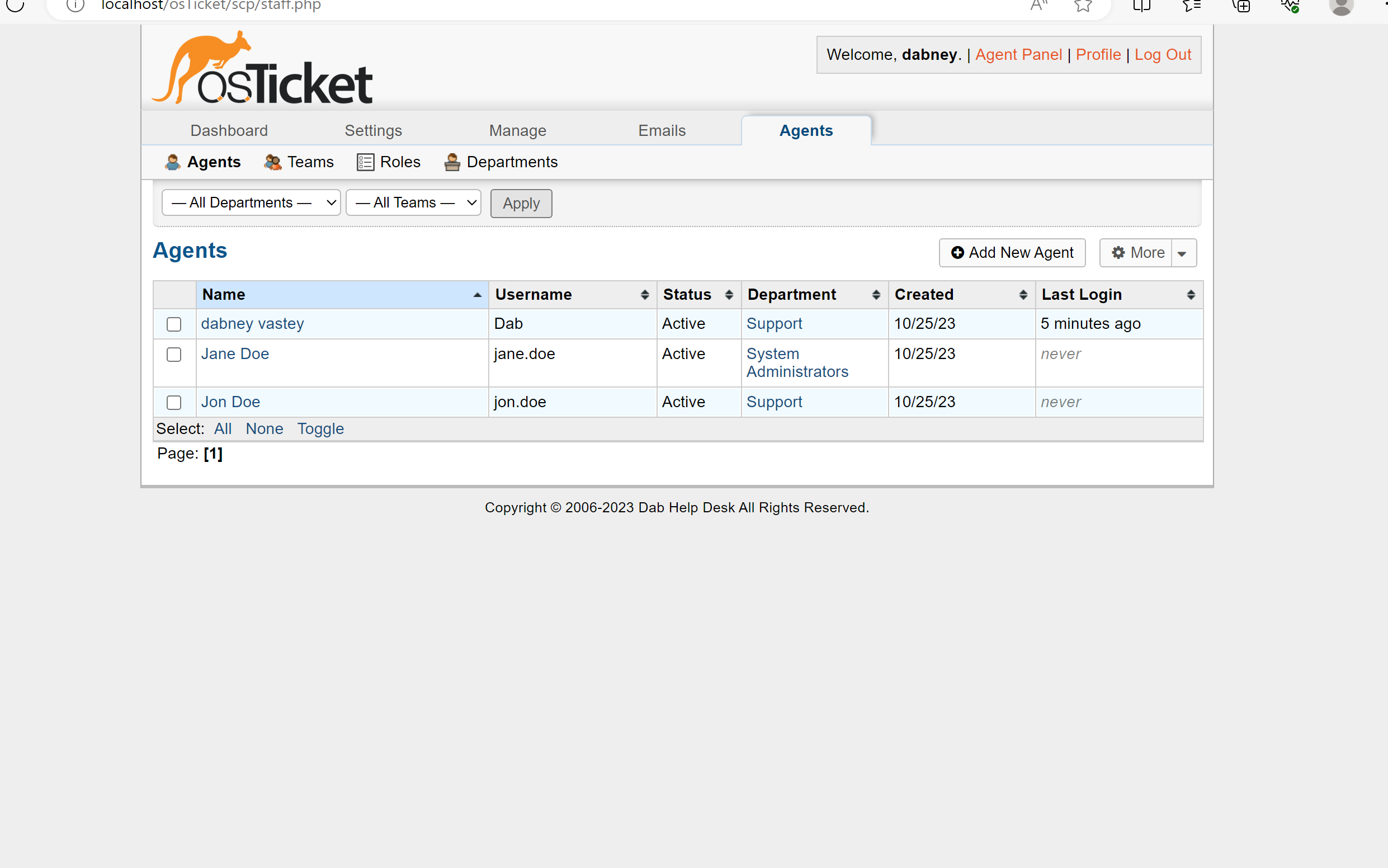Open Teams via its people icon
Screen dimensions: 1388x868
273,162
